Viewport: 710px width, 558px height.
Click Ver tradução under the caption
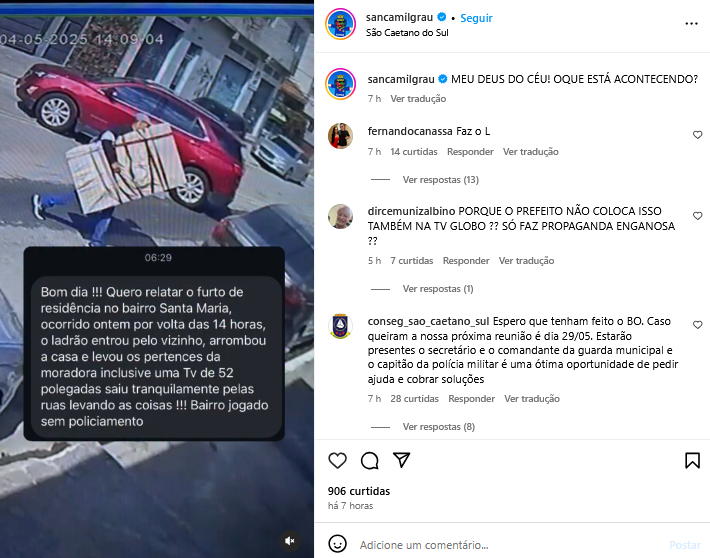(x=418, y=99)
